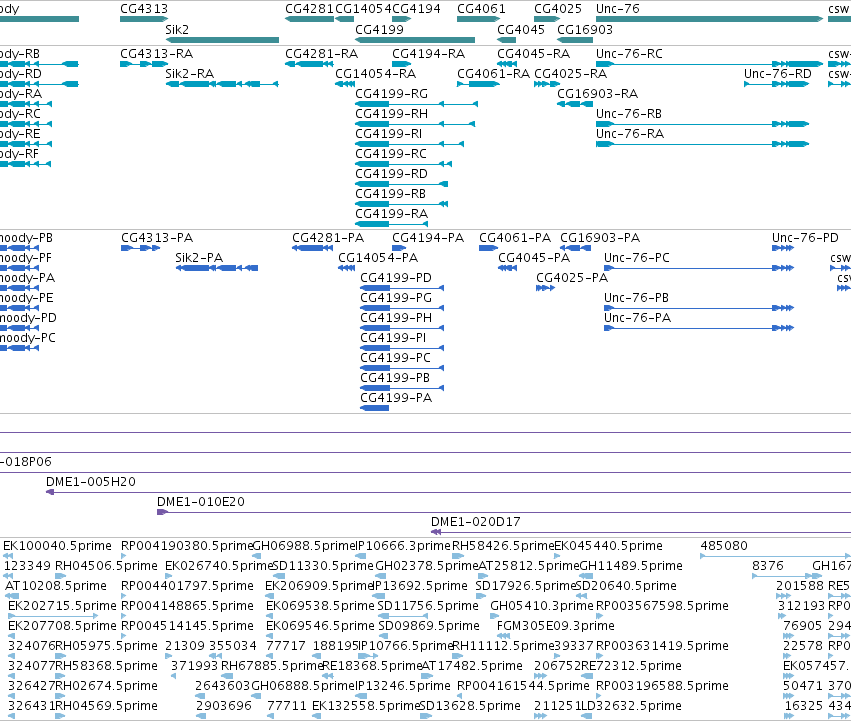Select BAC clone DME1-010E20 label
Image resolution: width=851 pixels, height=721 pixels.
pos(201,502)
